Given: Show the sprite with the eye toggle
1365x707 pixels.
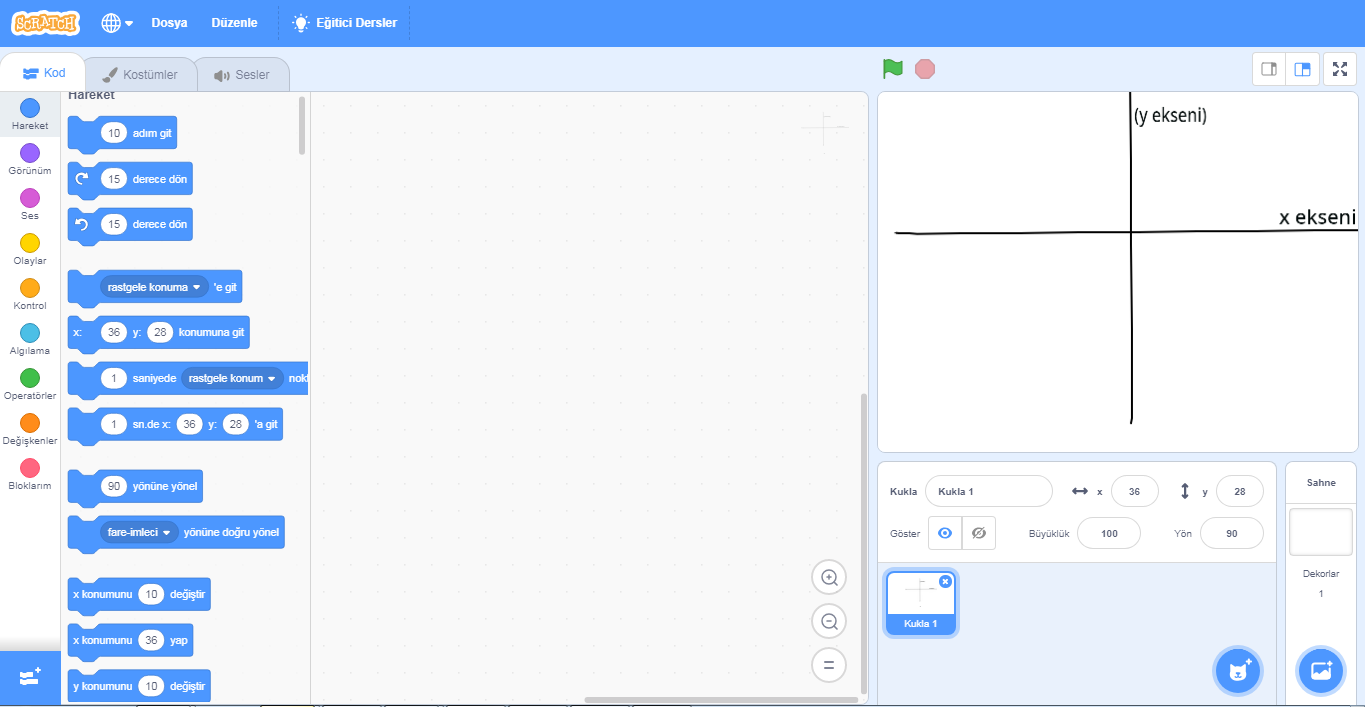Looking at the screenshot, I should tap(945, 533).
